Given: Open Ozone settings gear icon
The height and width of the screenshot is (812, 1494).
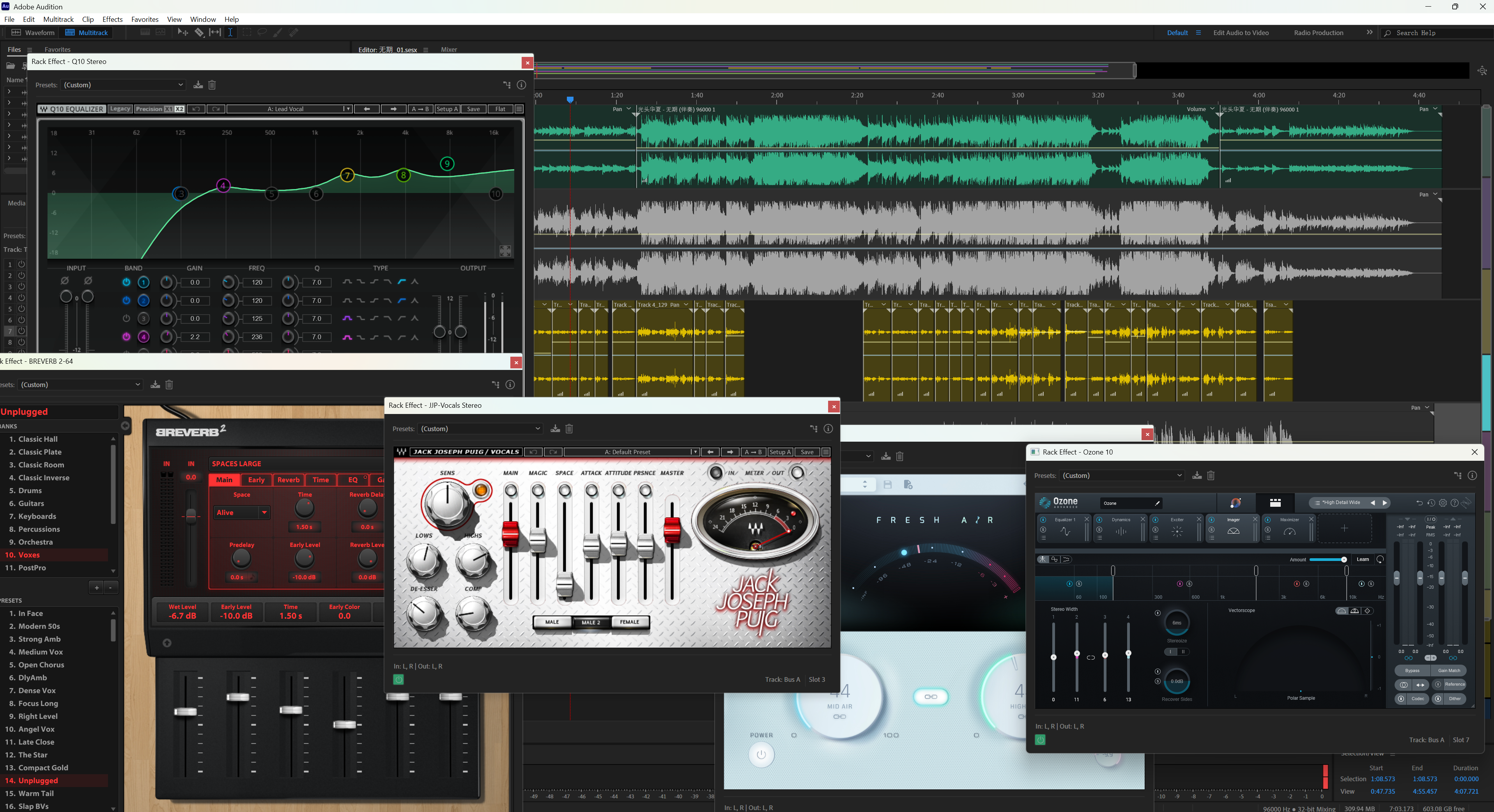Looking at the screenshot, I should coord(1443,503).
